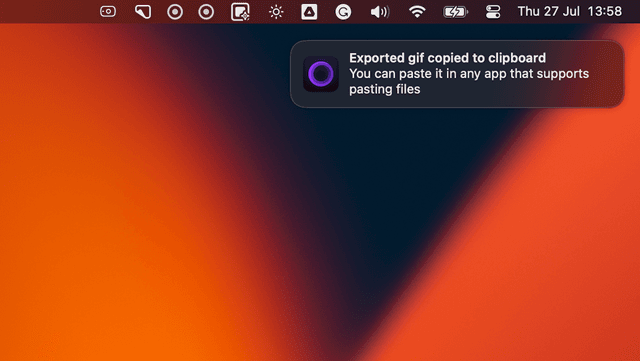The height and width of the screenshot is (361, 640).
Task: Click the 13:58 clock time
Action: (604, 11)
